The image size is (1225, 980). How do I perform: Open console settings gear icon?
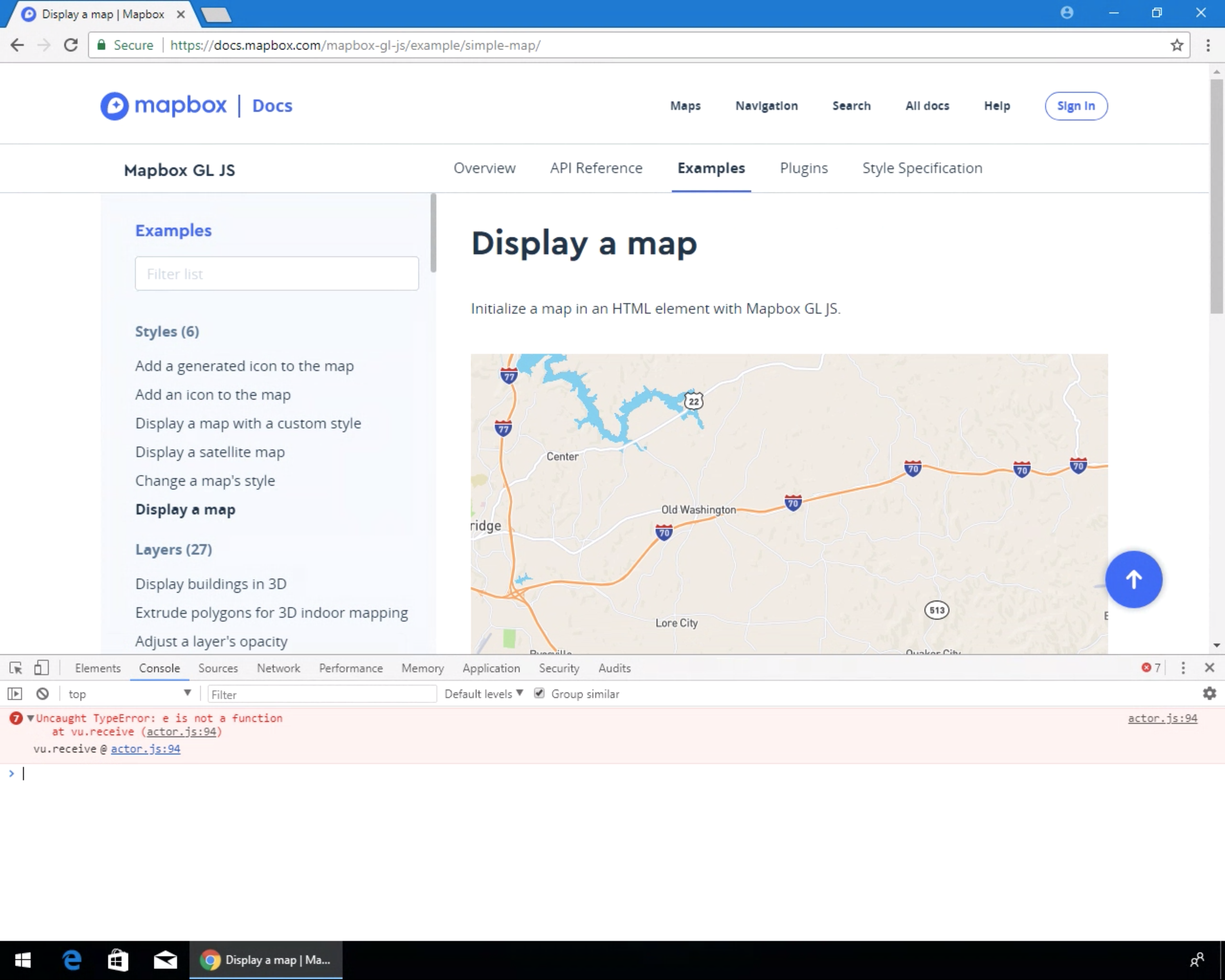[x=1209, y=693]
